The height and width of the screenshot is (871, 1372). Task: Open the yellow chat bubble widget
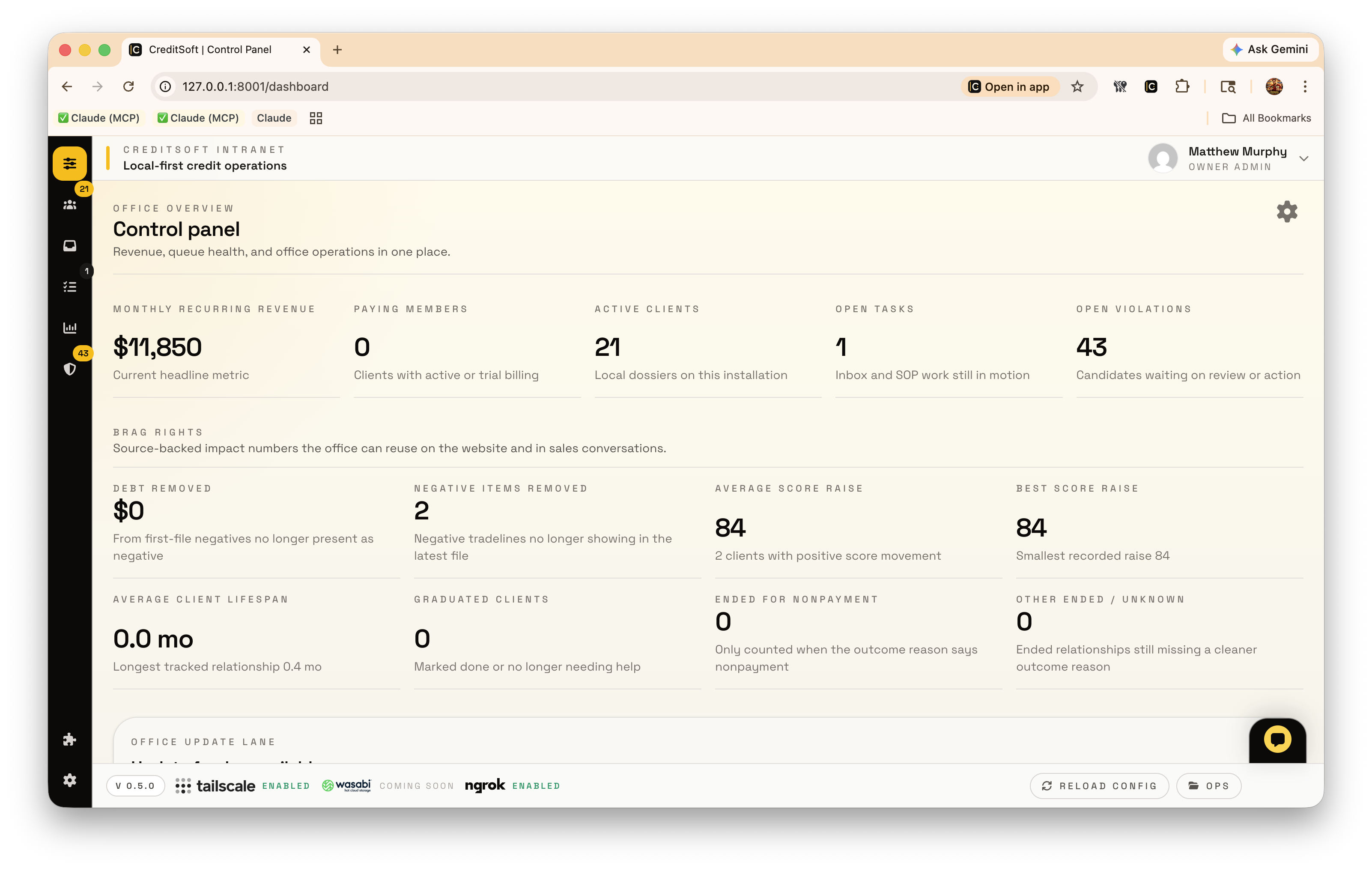1277,740
